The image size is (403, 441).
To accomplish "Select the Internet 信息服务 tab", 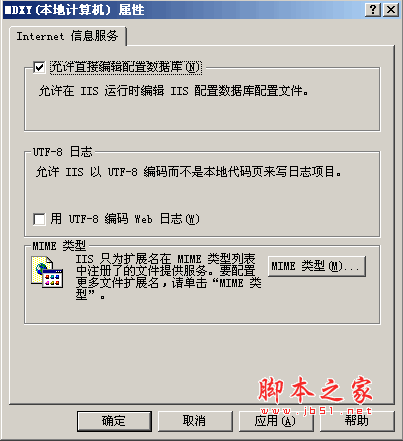I will (68, 36).
